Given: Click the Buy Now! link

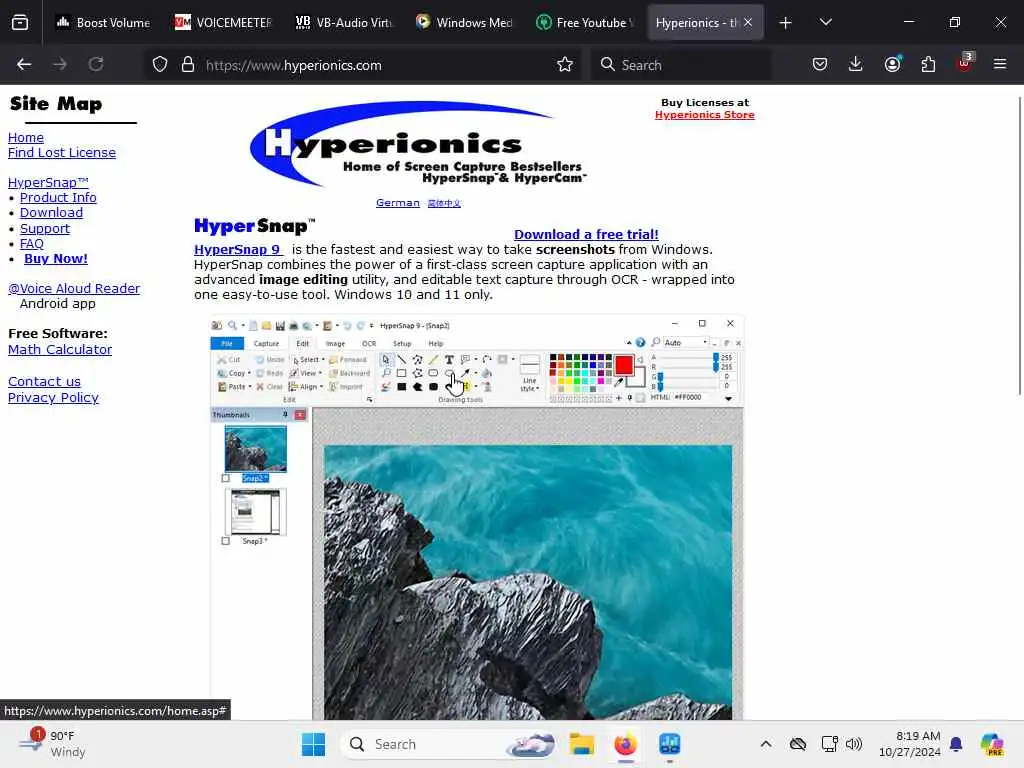Looking at the screenshot, I should pyautogui.click(x=56, y=259).
